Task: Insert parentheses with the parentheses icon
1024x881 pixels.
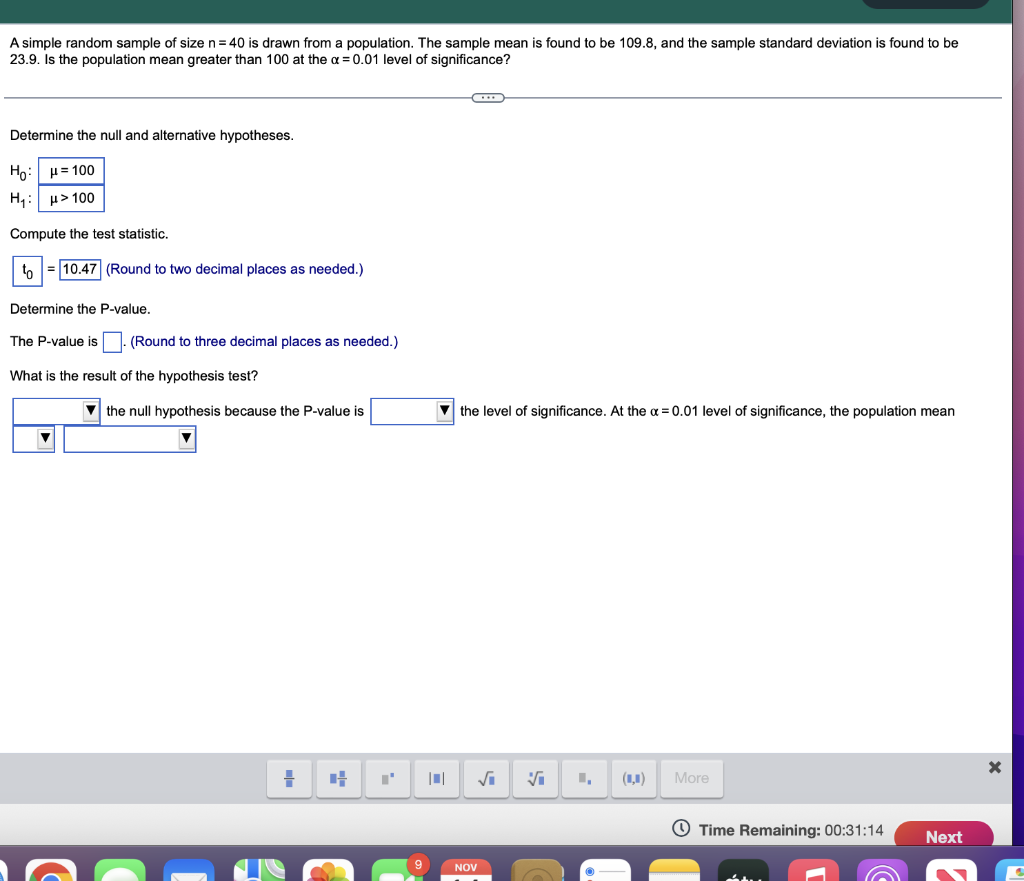Action: 633,779
